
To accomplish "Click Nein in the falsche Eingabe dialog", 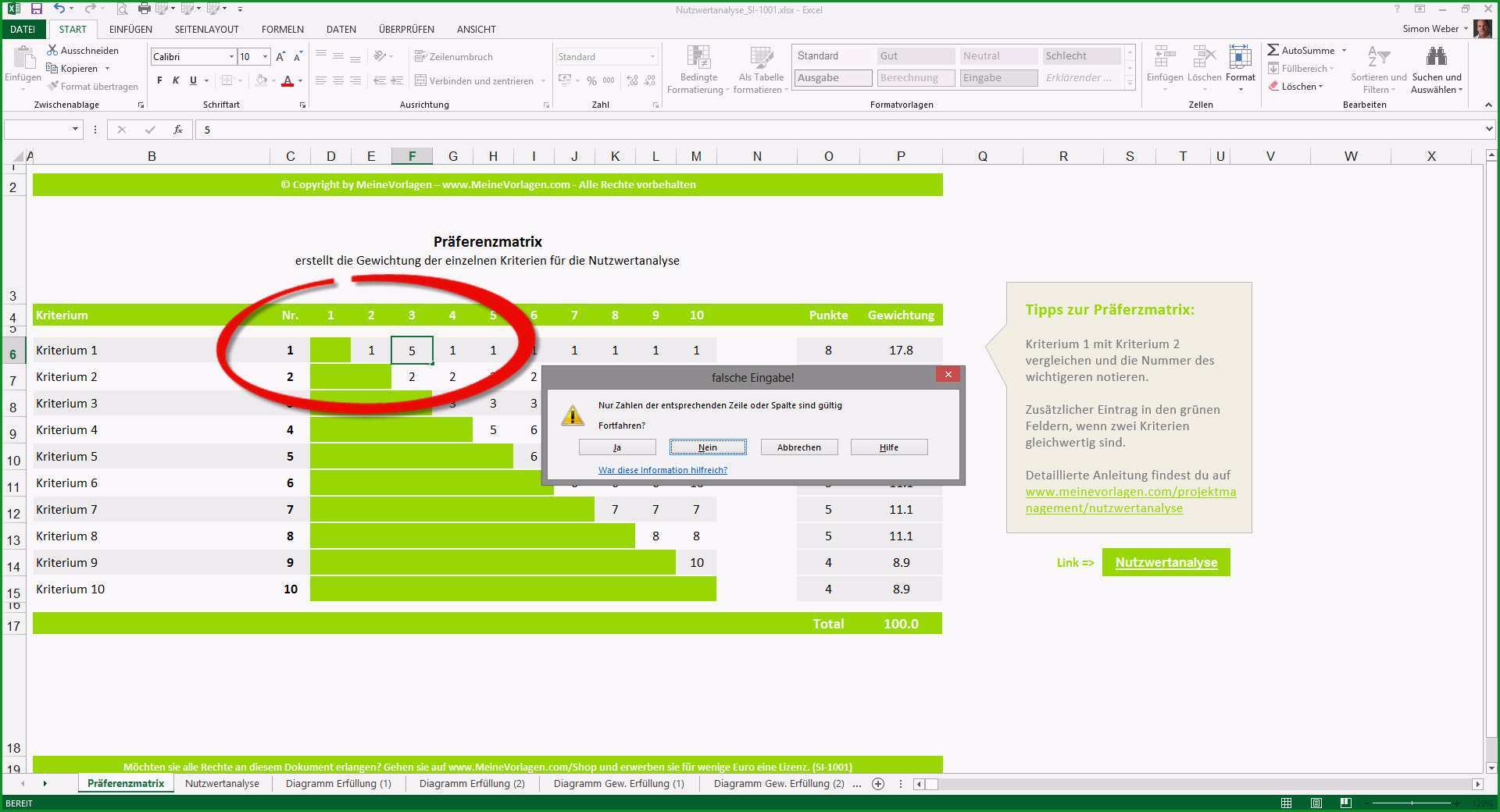I will (708, 447).
